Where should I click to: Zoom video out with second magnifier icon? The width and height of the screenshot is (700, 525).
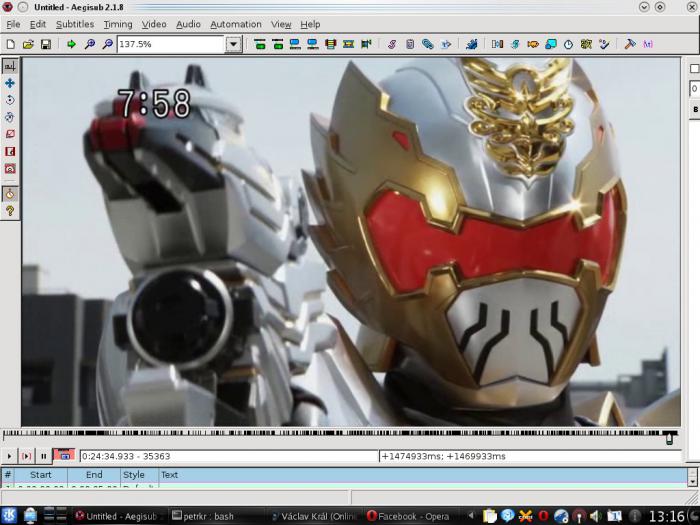coord(107,44)
